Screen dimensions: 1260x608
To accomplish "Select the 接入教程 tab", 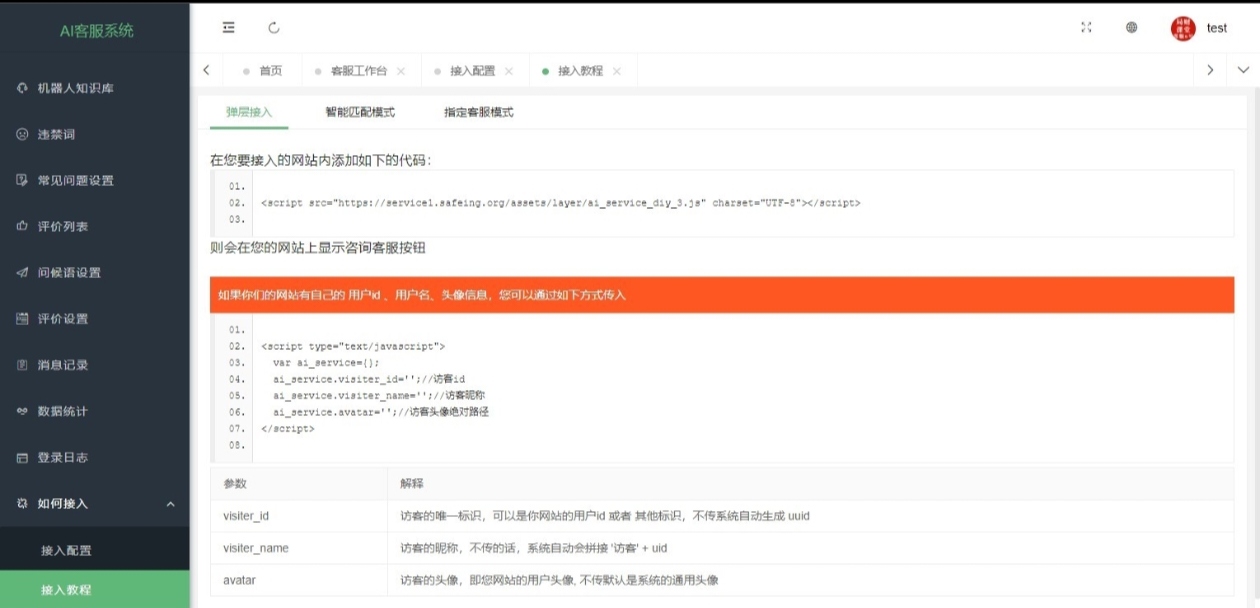I will [580, 71].
